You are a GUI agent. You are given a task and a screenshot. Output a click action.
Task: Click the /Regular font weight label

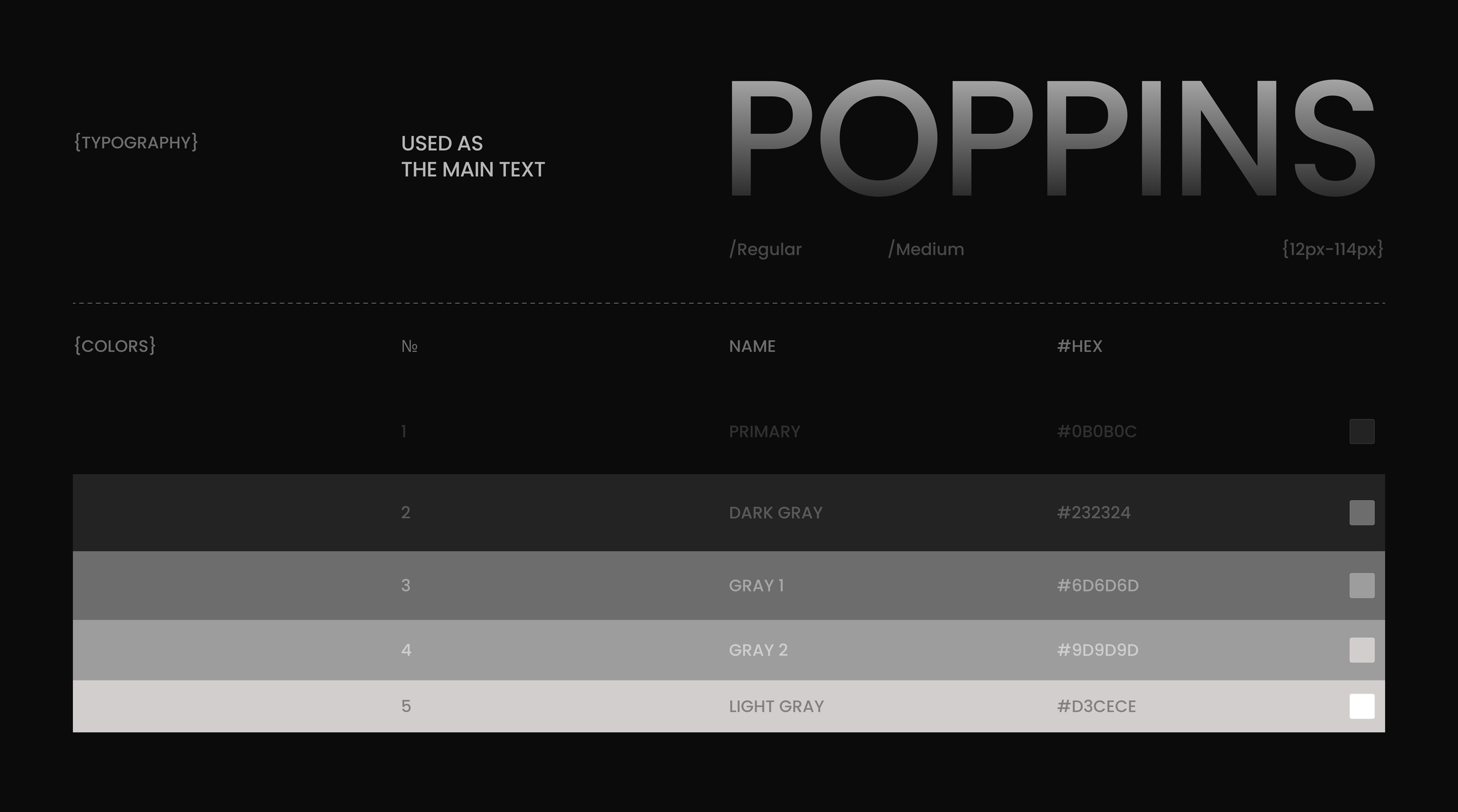point(765,249)
